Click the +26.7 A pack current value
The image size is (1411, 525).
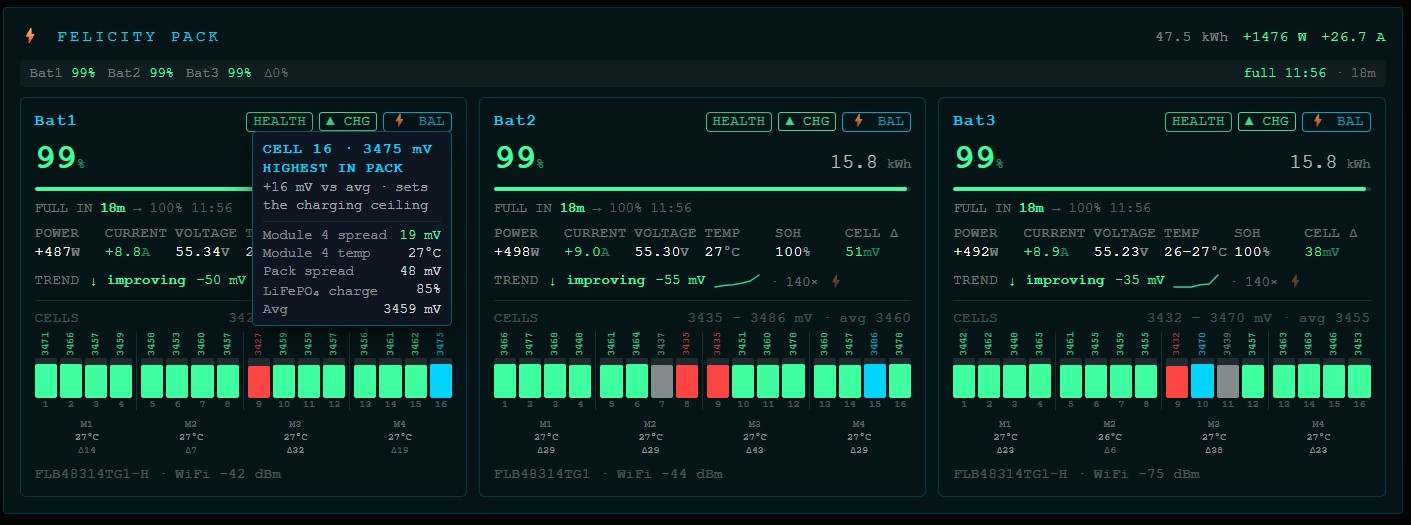[1353, 37]
